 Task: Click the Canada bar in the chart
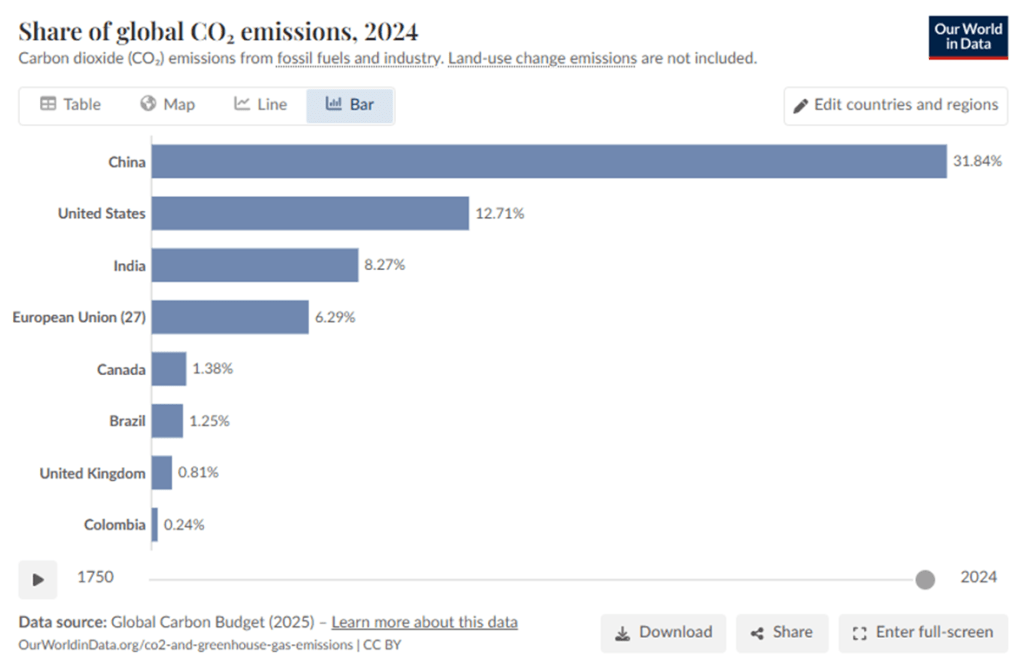(169, 369)
